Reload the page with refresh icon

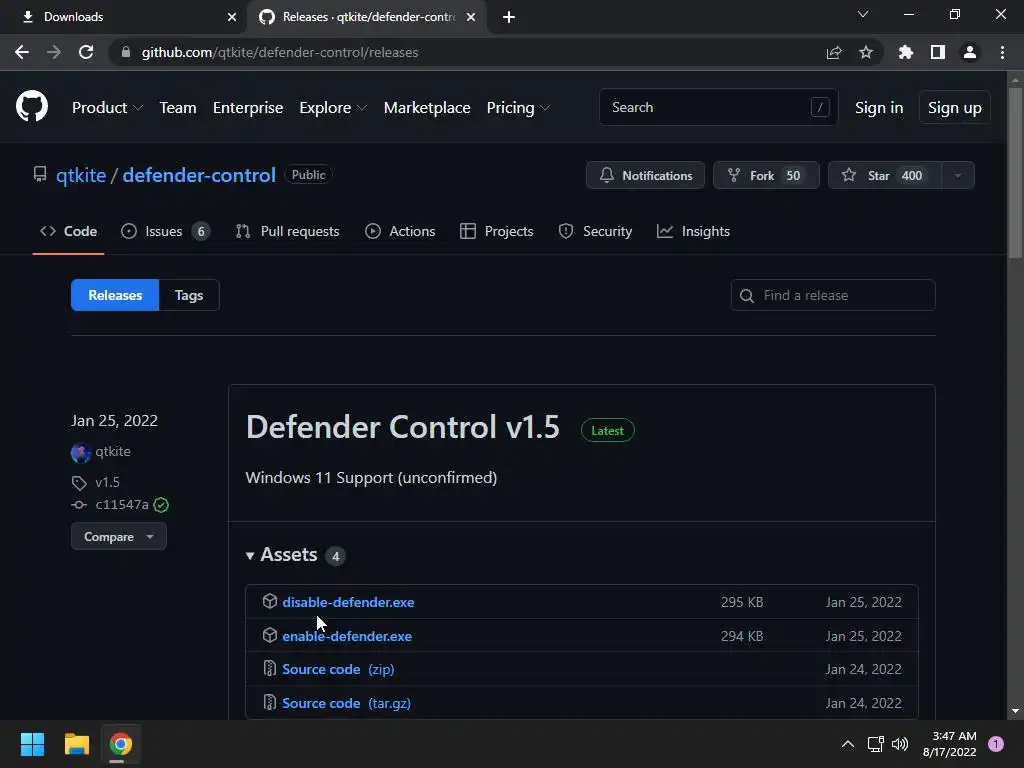pyautogui.click(x=86, y=52)
